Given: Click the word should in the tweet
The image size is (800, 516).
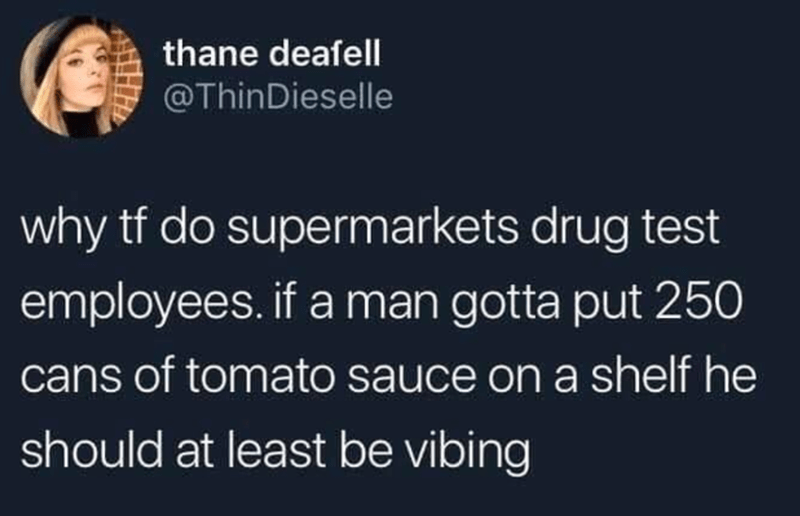Looking at the screenshot, I should (91, 449).
